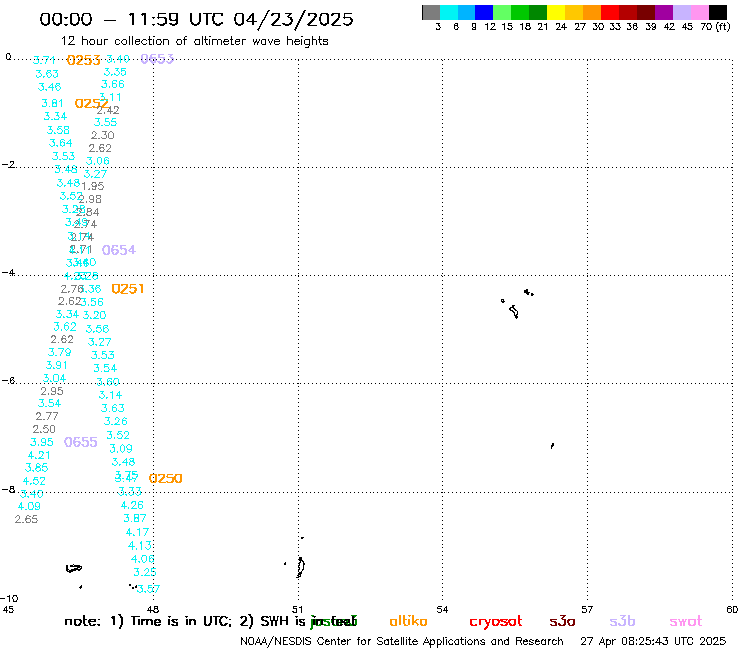Screen dimensions: 740x650
Task: Click the longitude axis label 51
Action: click(298, 609)
